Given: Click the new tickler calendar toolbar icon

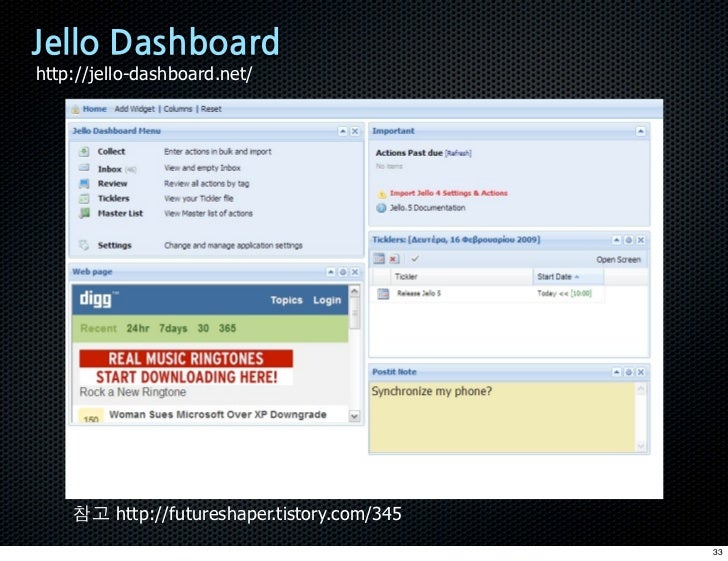Looking at the screenshot, I should click(379, 259).
